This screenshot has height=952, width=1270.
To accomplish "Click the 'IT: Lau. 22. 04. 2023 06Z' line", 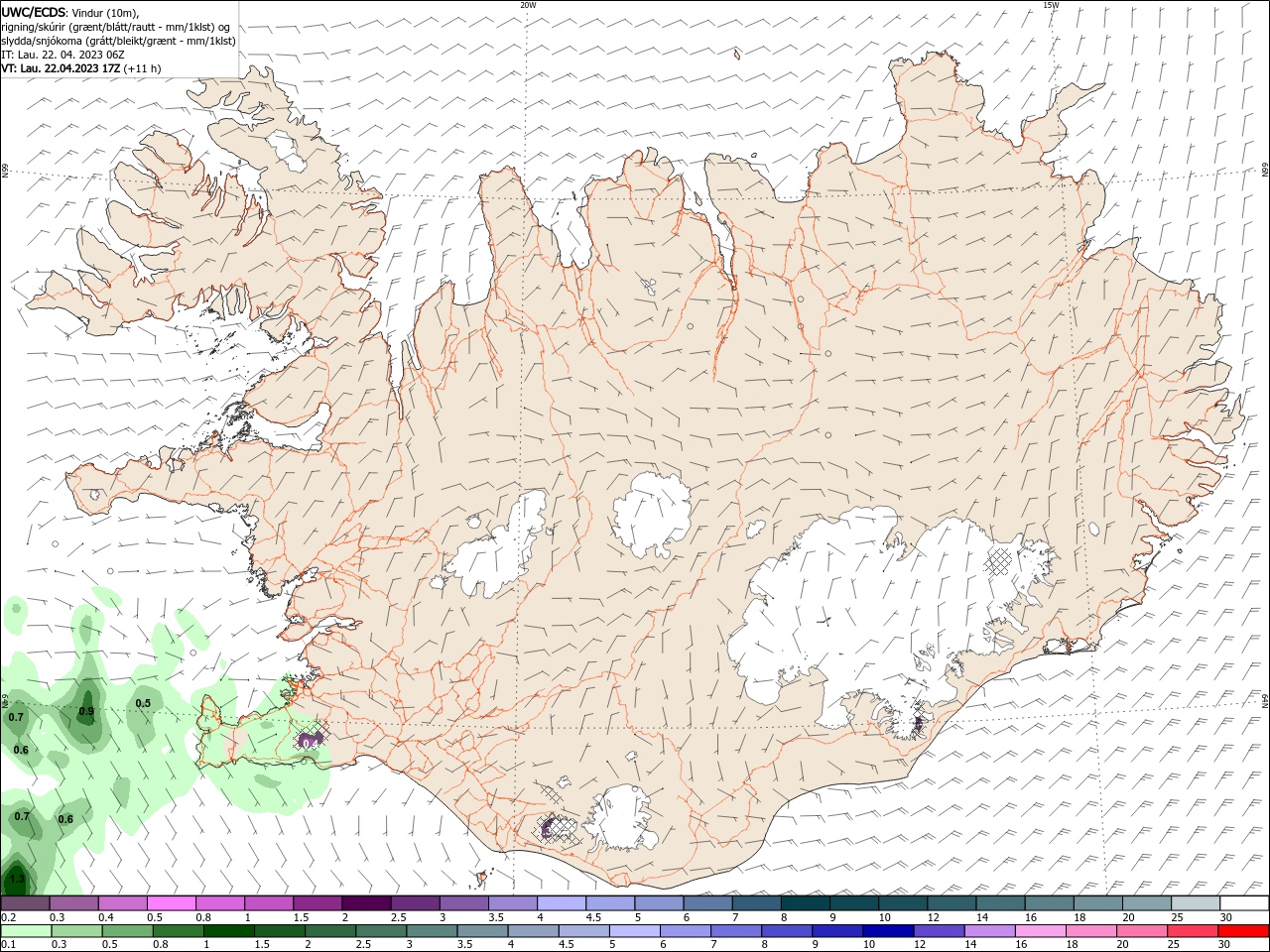I will tap(63, 55).
